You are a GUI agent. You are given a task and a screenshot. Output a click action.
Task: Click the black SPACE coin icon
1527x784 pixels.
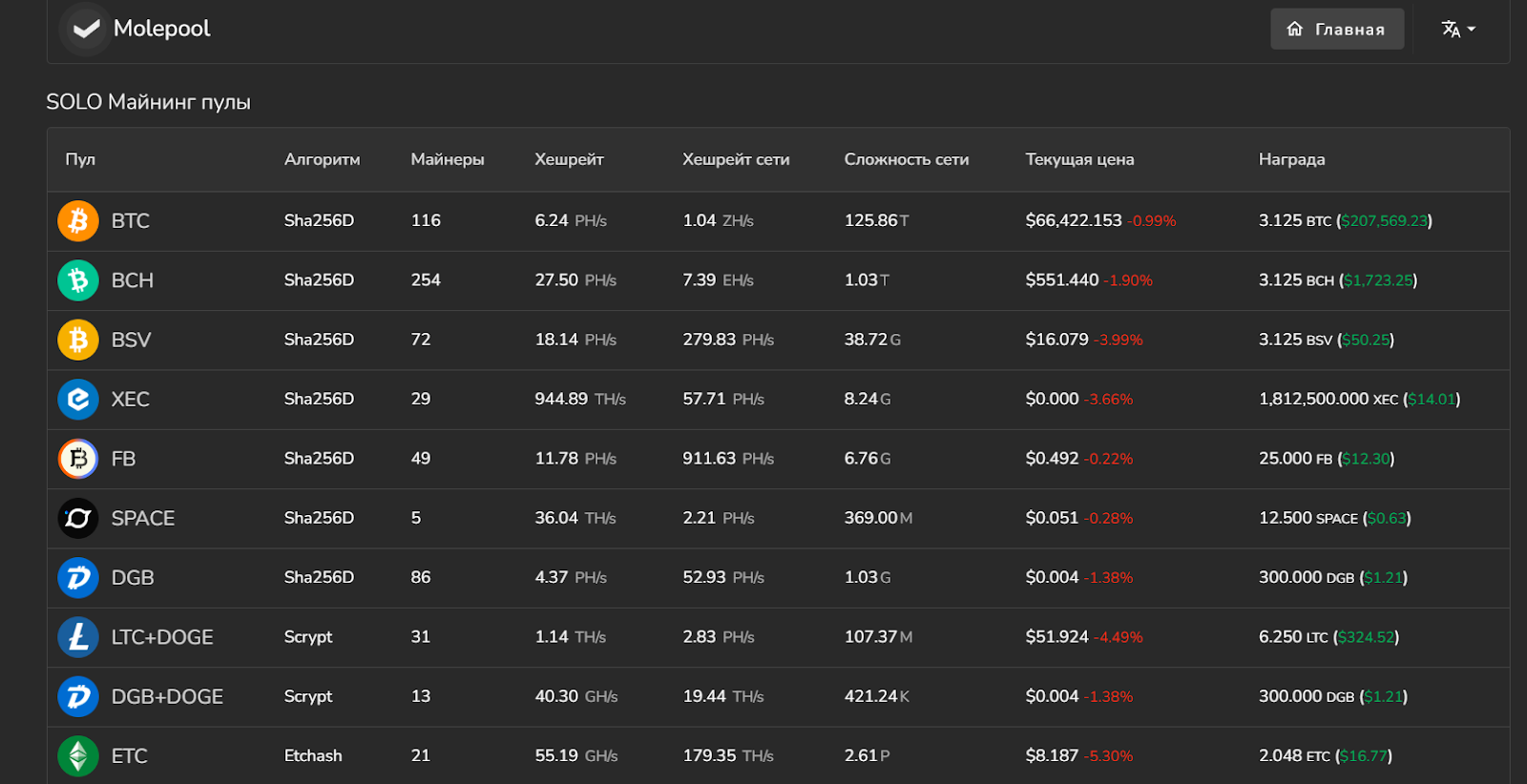[78, 519]
